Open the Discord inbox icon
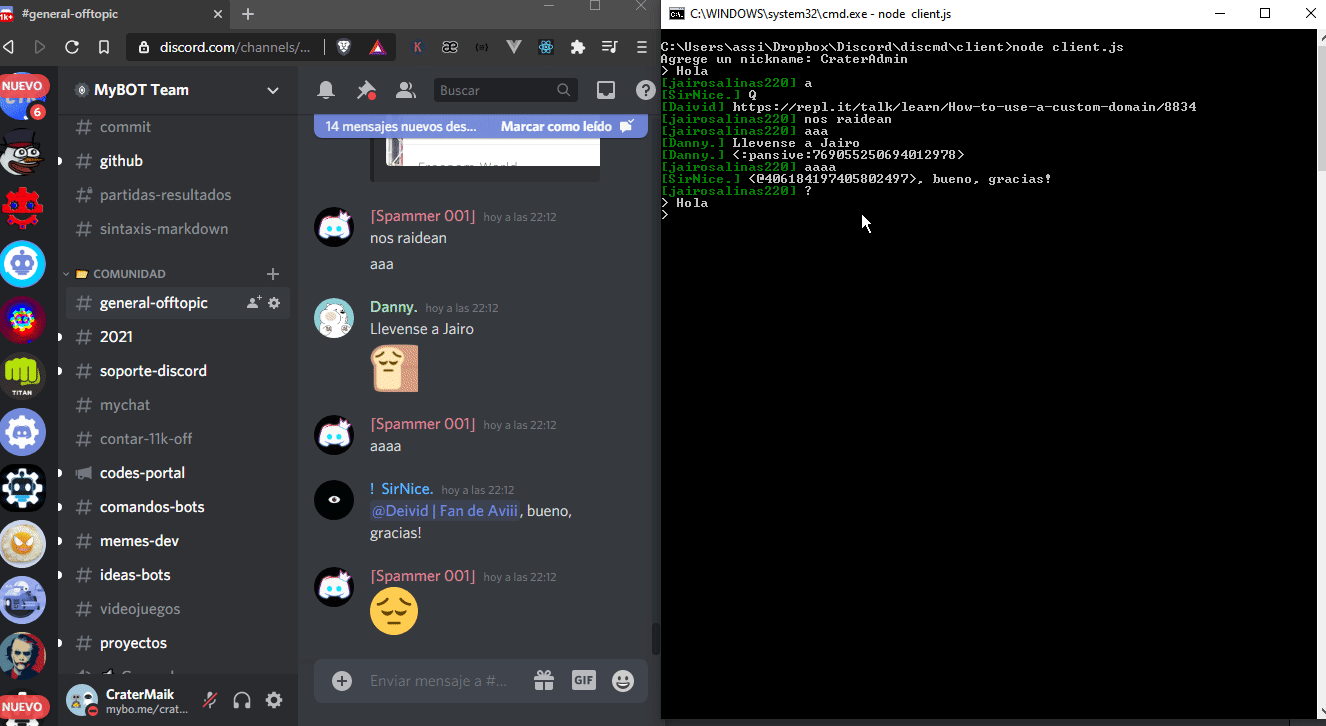 pyautogui.click(x=606, y=90)
